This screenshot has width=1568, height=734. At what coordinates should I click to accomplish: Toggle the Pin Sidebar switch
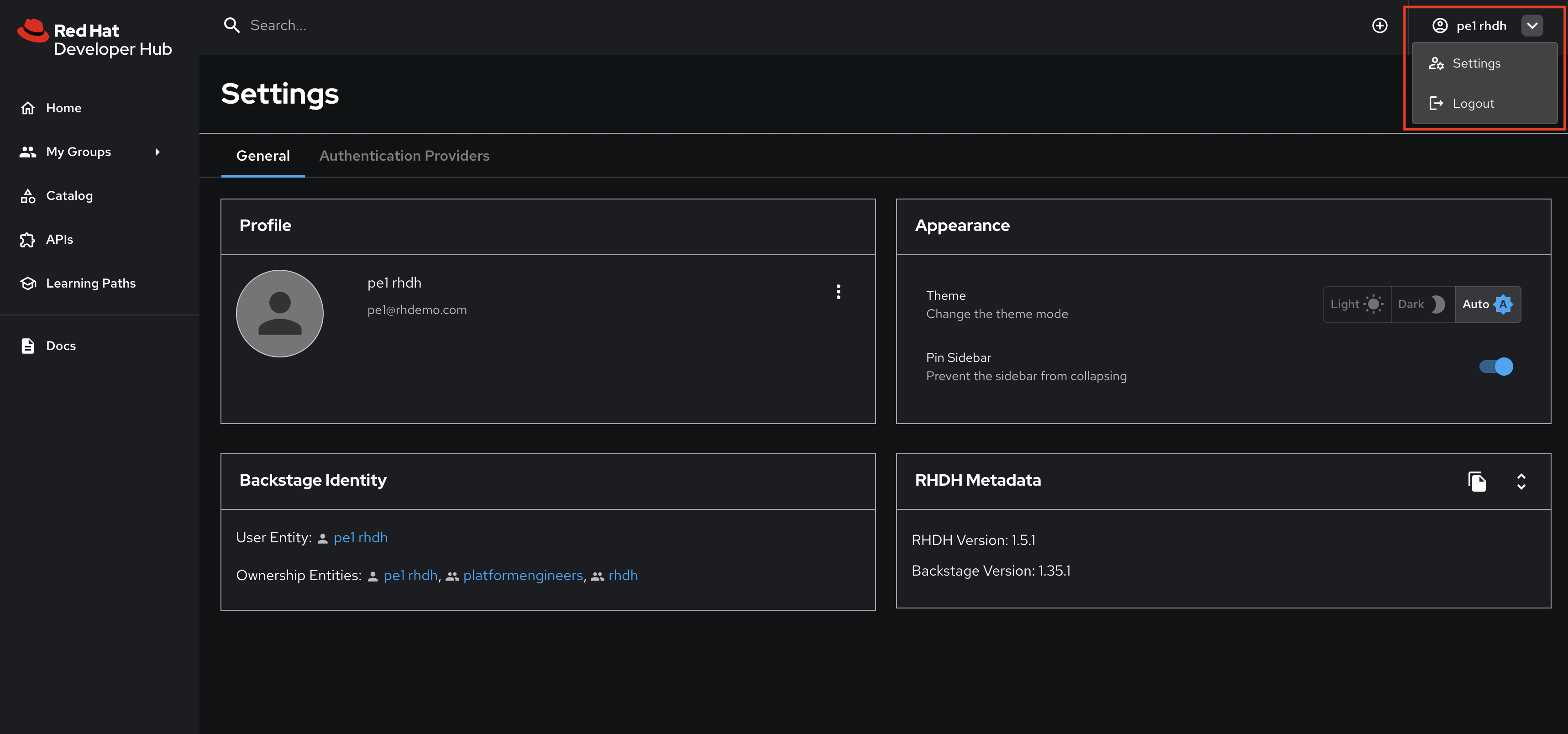click(x=1496, y=367)
